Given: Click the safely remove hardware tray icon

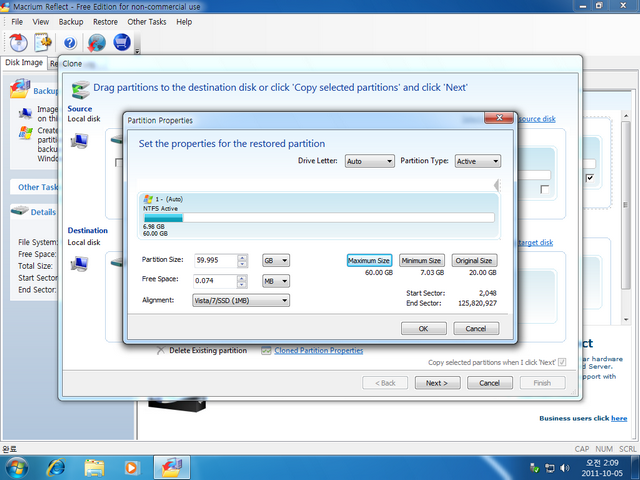Looking at the screenshot, I should coord(534,468).
